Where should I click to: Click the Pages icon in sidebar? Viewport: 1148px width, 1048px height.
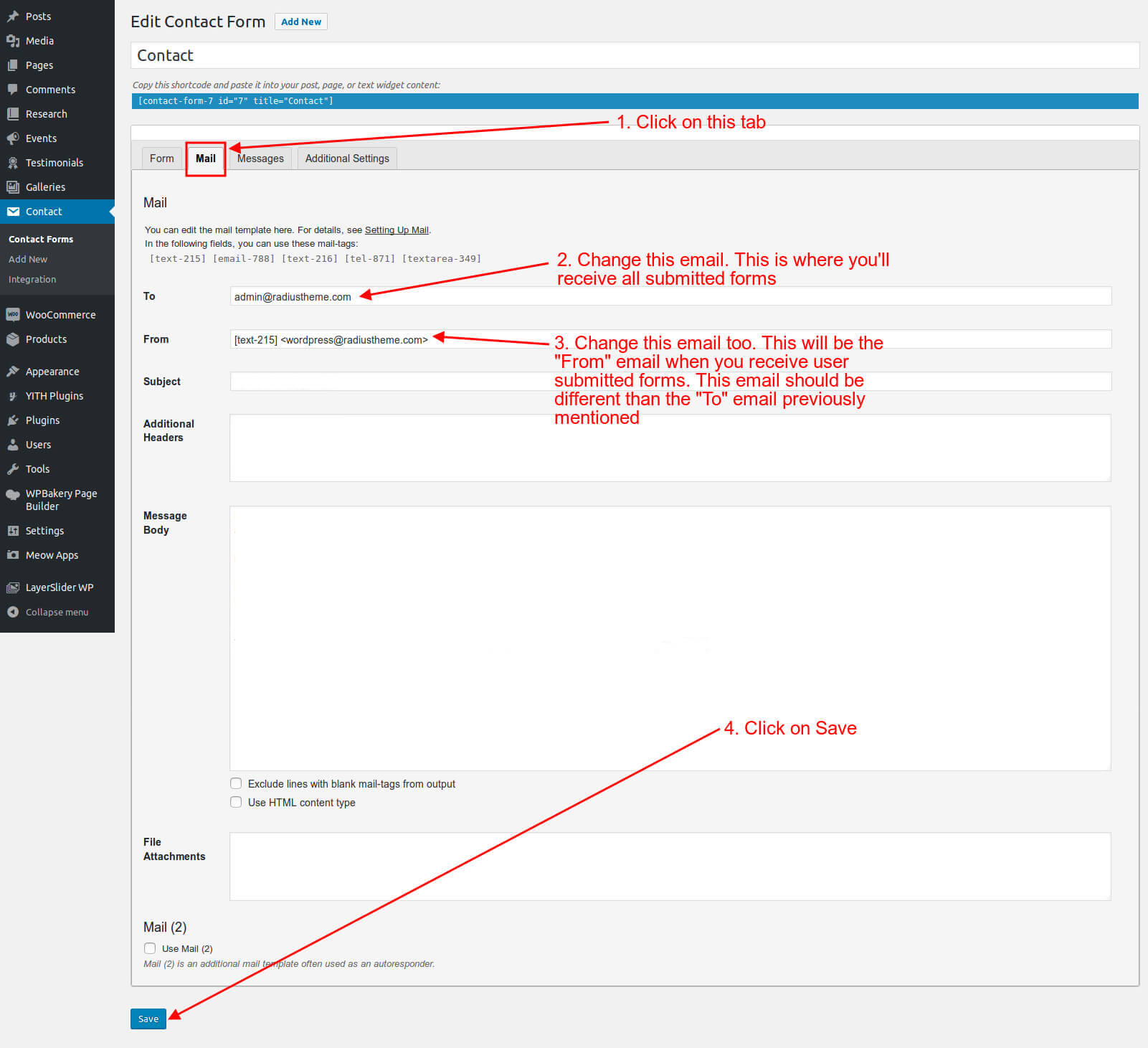pyautogui.click(x=13, y=65)
